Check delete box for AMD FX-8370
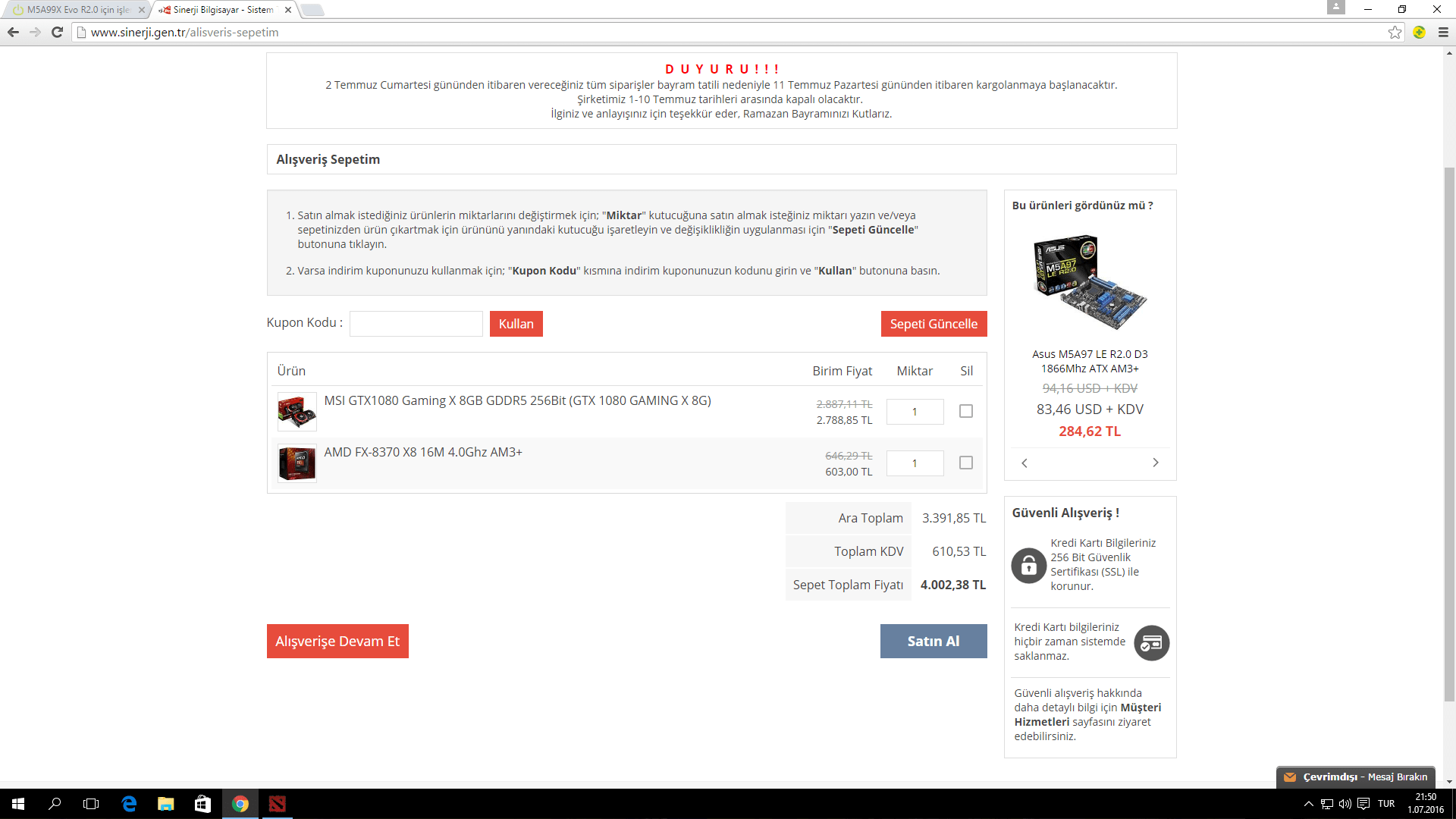The height and width of the screenshot is (819, 1456). 965,463
